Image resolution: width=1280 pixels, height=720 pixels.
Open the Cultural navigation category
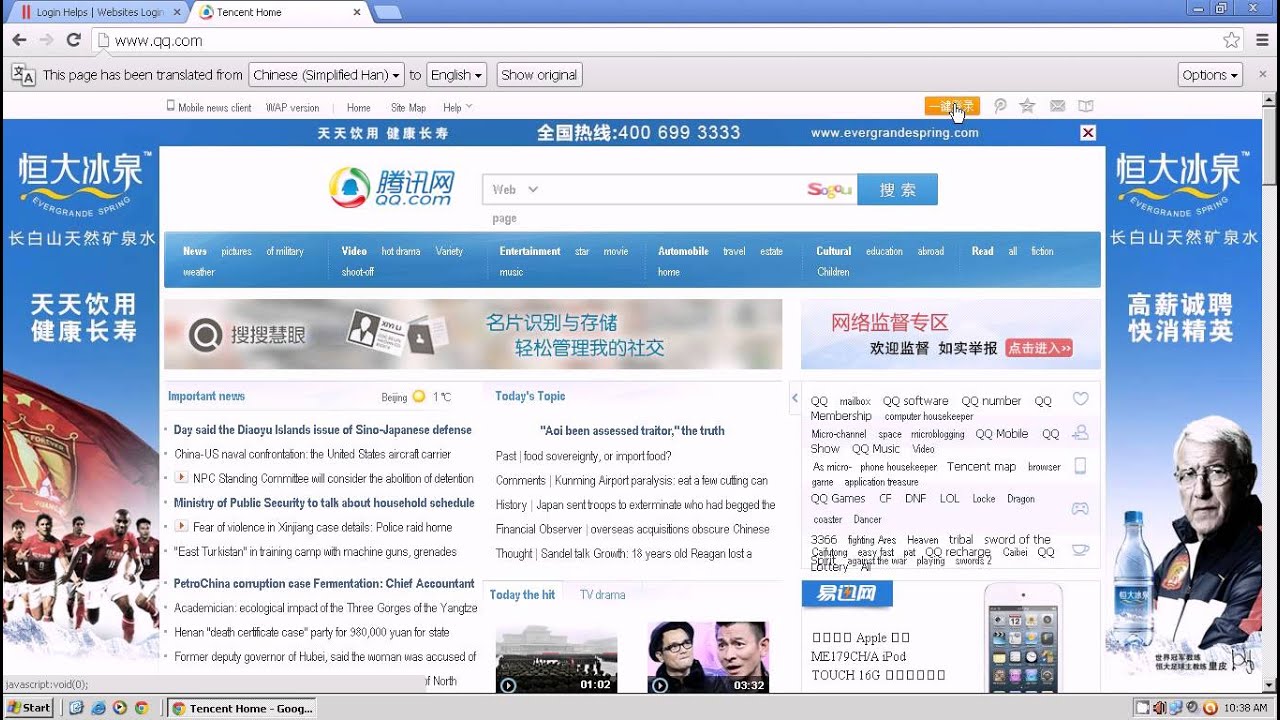pos(833,251)
